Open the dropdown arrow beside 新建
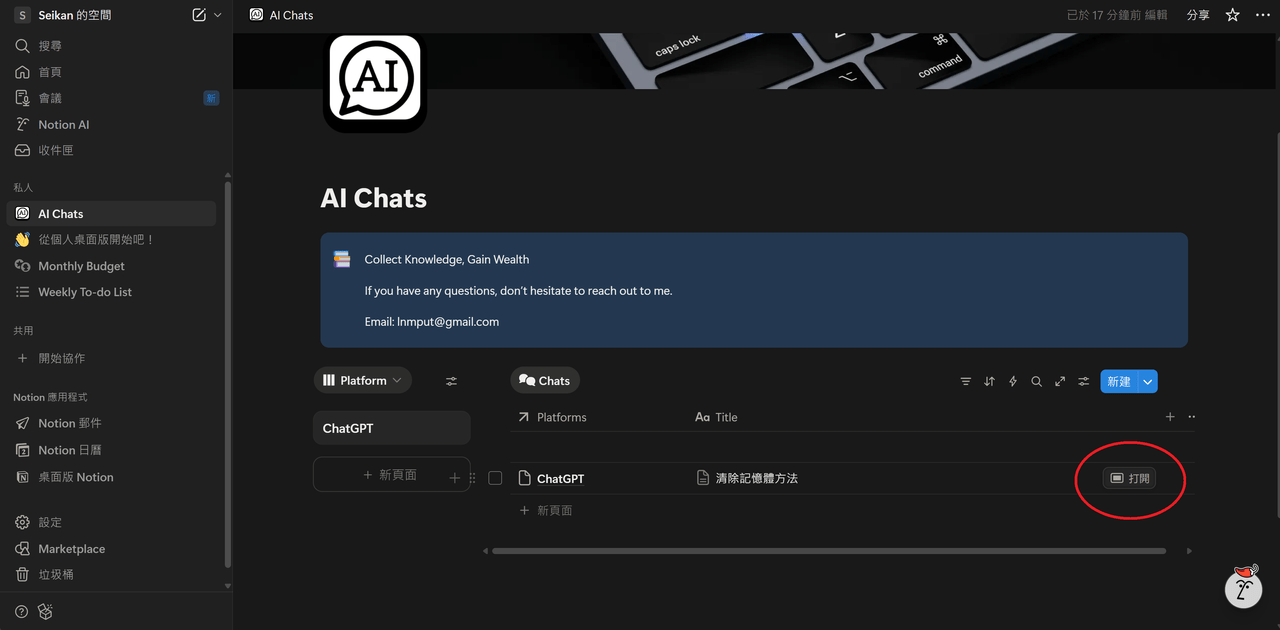The width and height of the screenshot is (1280, 630). pos(1148,381)
